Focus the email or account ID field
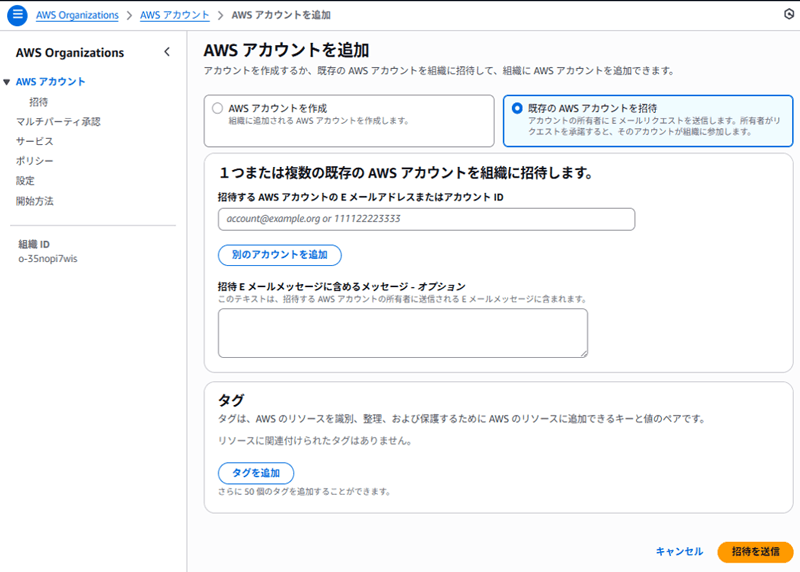The height and width of the screenshot is (572, 800). point(427,219)
